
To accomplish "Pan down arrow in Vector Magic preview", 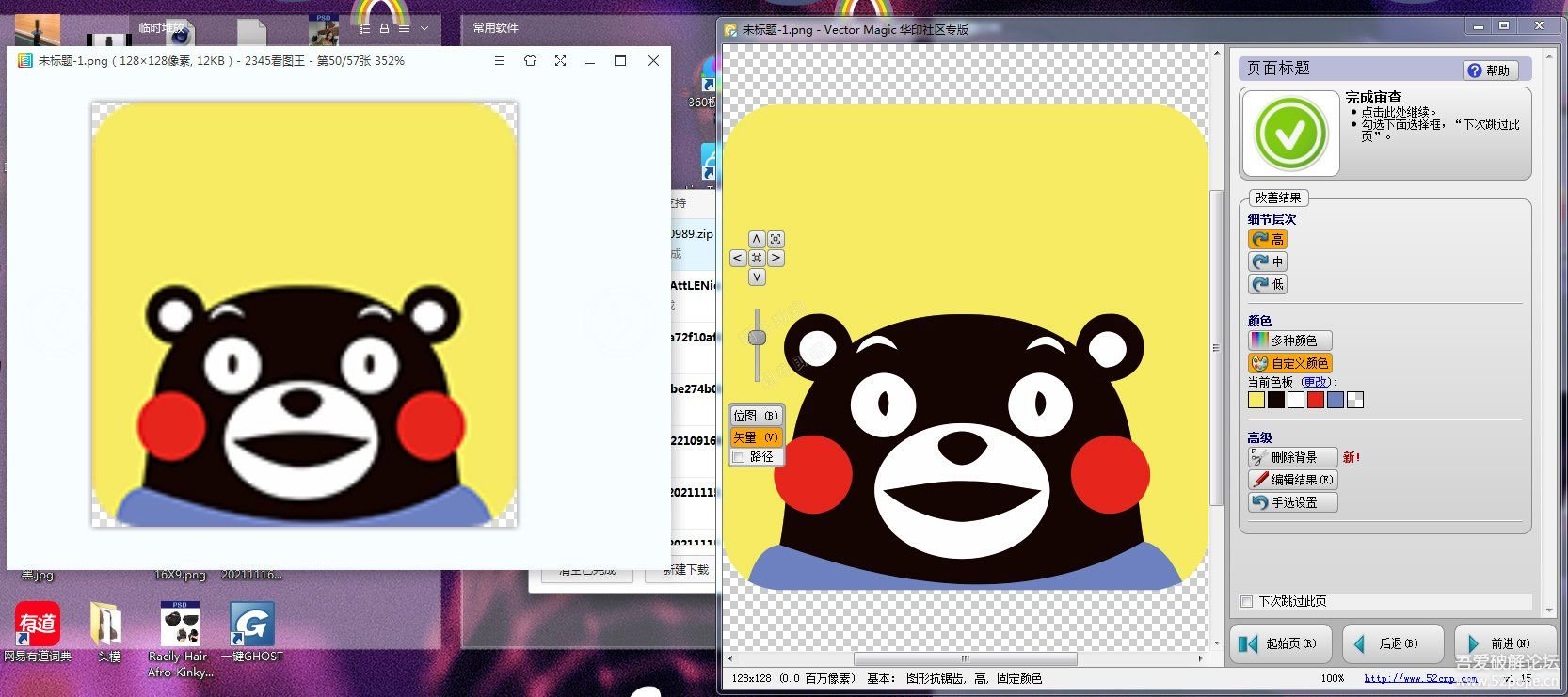I will 757,277.
